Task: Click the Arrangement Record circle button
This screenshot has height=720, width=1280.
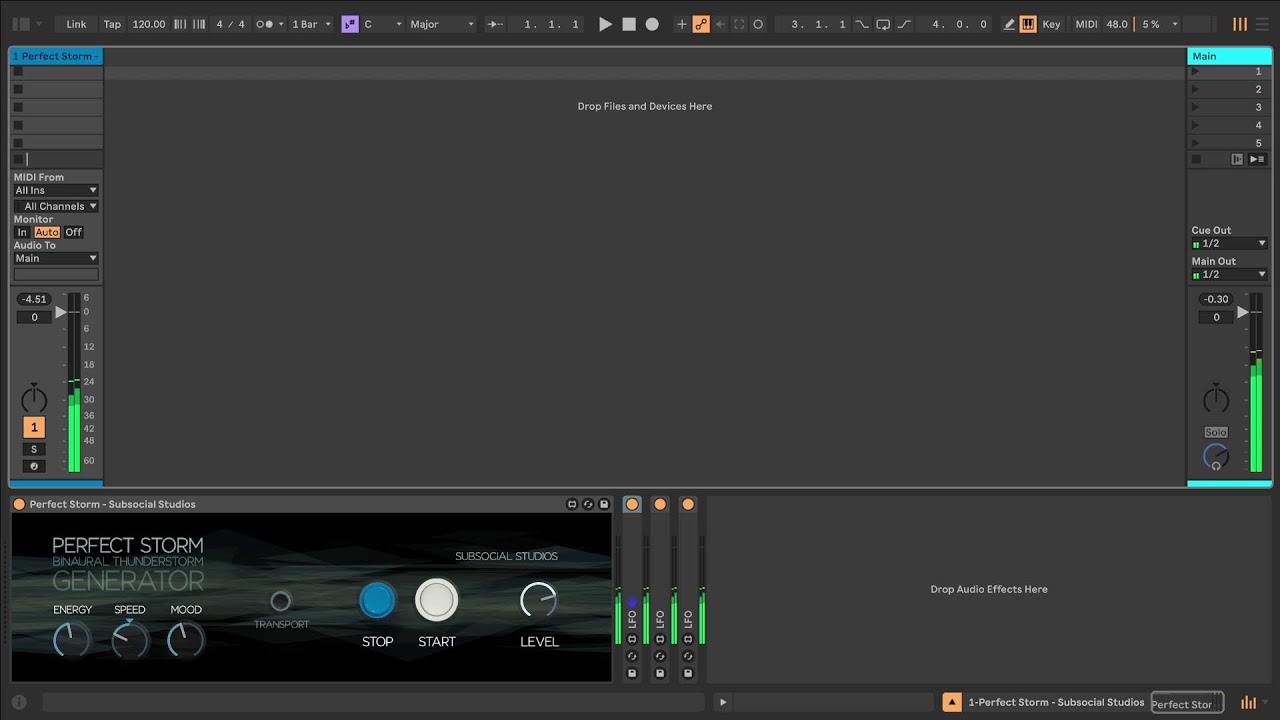Action: point(652,24)
